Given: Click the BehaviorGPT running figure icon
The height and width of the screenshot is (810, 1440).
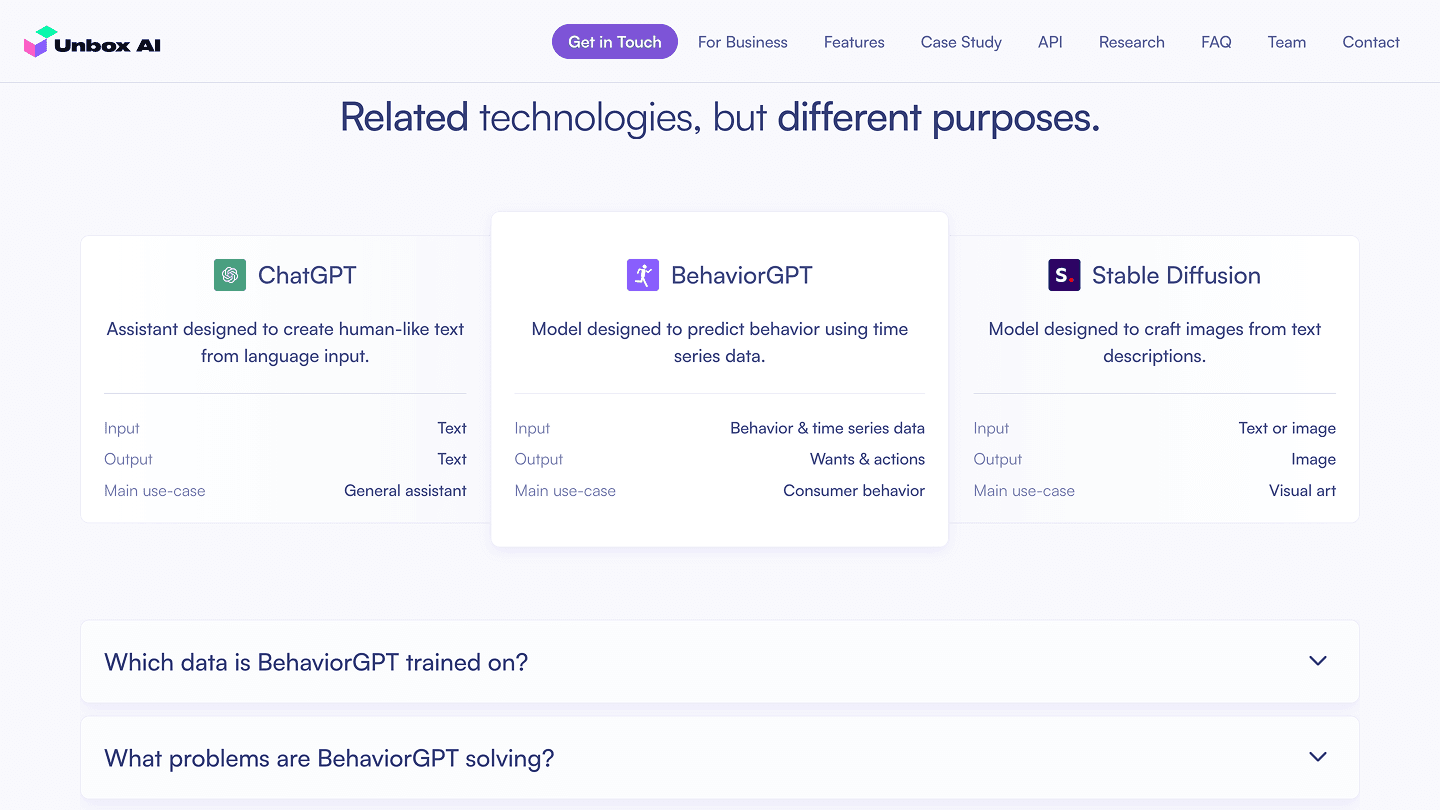Looking at the screenshot, I should click(643, 275).
